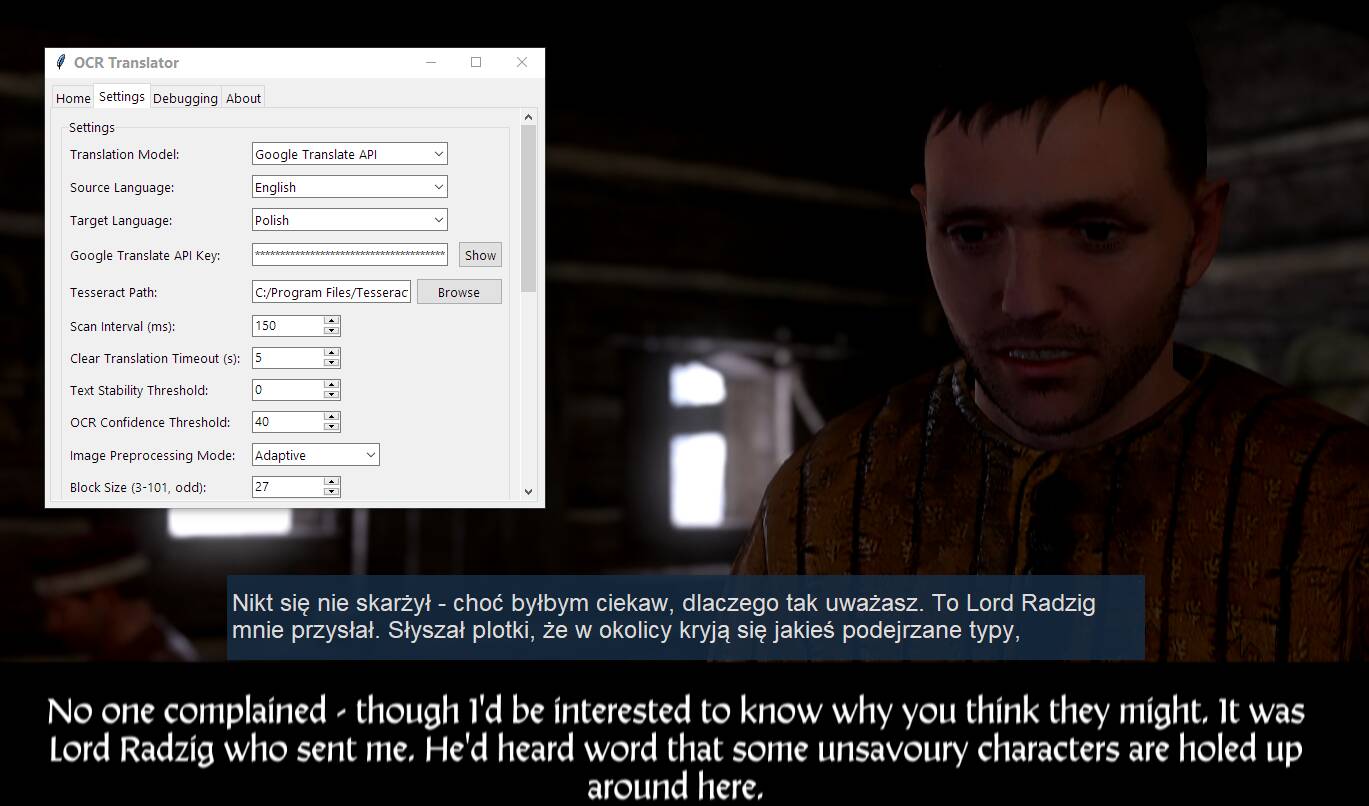Click the 'Translation Model:' label
This screenshot has height=806, width=1369.
[x=124, y=154]
